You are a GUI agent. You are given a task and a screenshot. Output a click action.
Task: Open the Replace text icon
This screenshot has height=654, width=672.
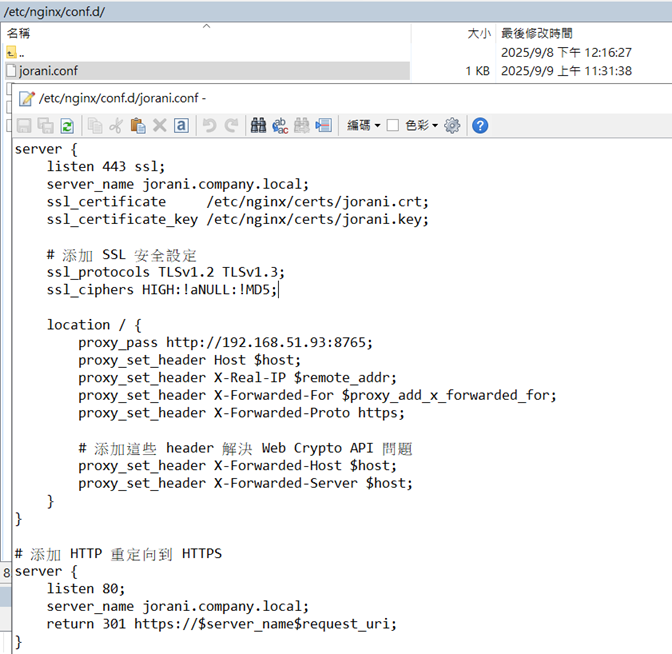click(x=280, y=125)
